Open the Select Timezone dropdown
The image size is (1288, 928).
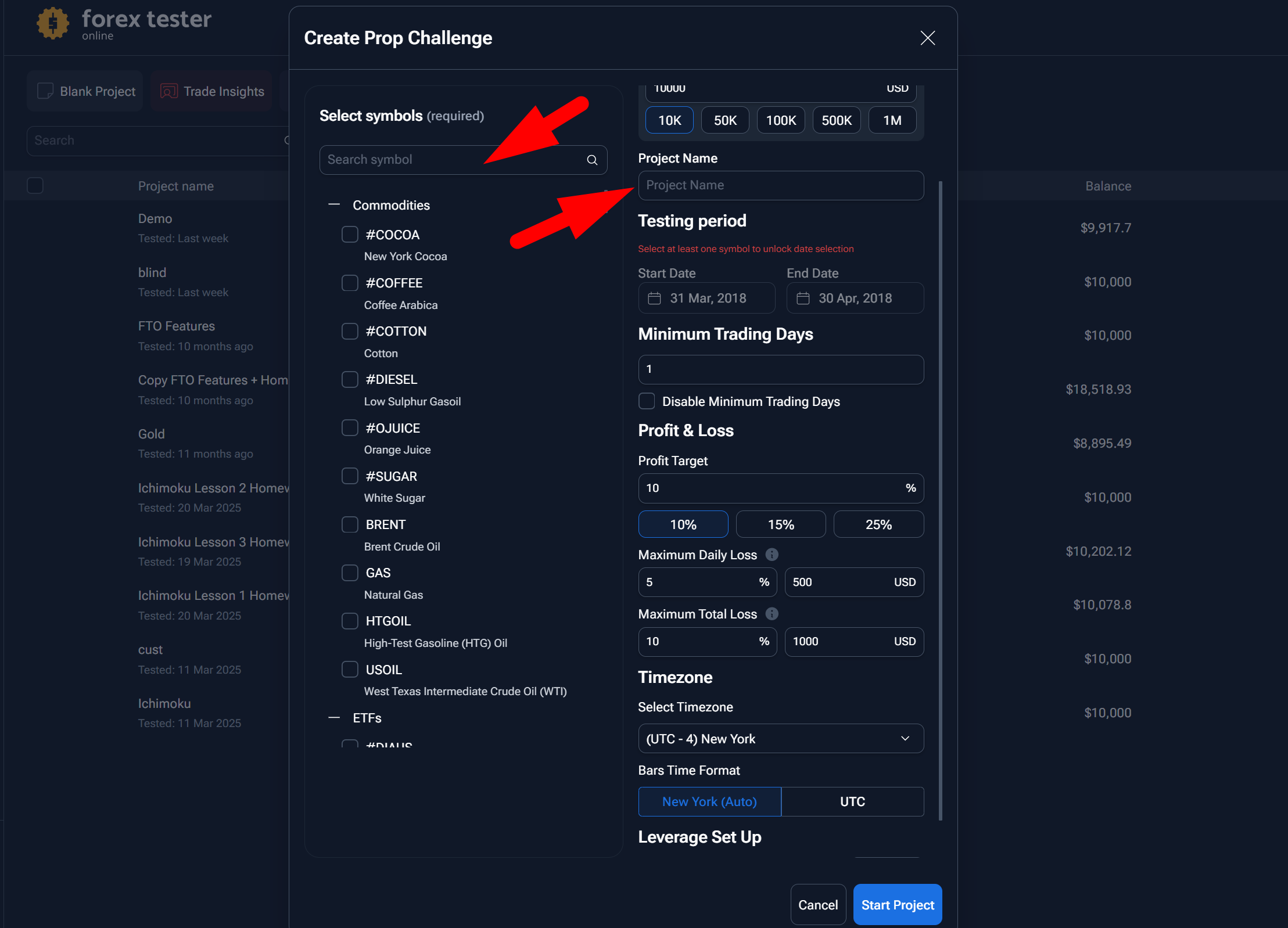[x=781, y=739]
